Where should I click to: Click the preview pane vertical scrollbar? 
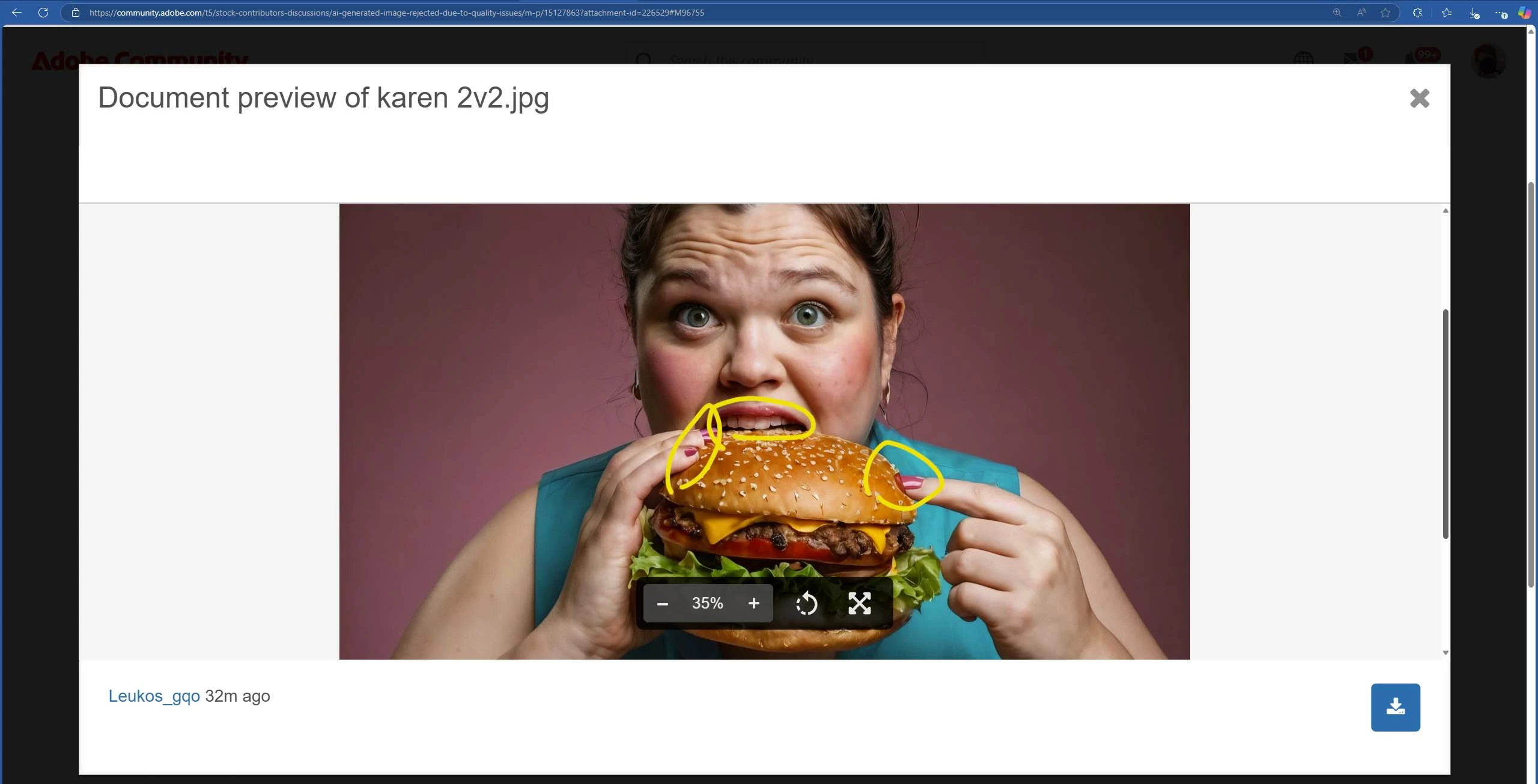[x=1445, y=424]
